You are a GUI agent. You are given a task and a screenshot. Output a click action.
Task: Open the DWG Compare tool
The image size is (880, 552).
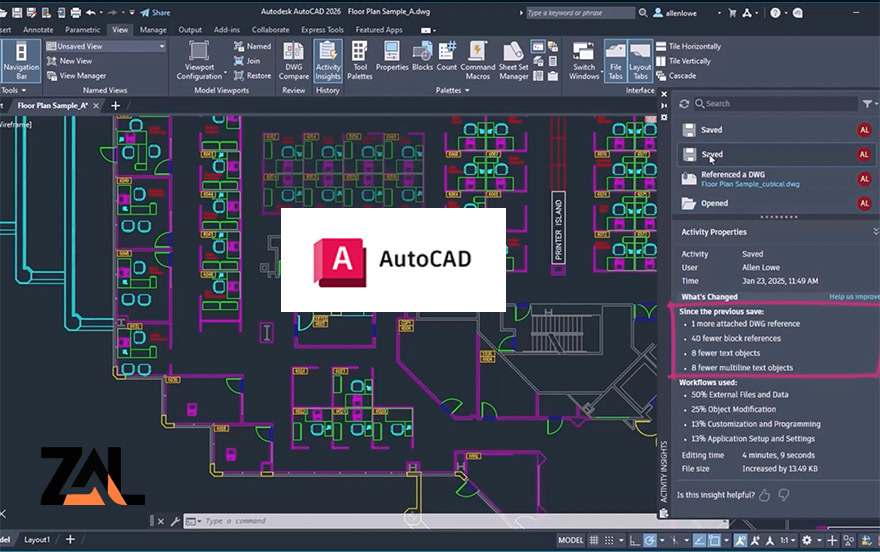[x=293, y=60]
